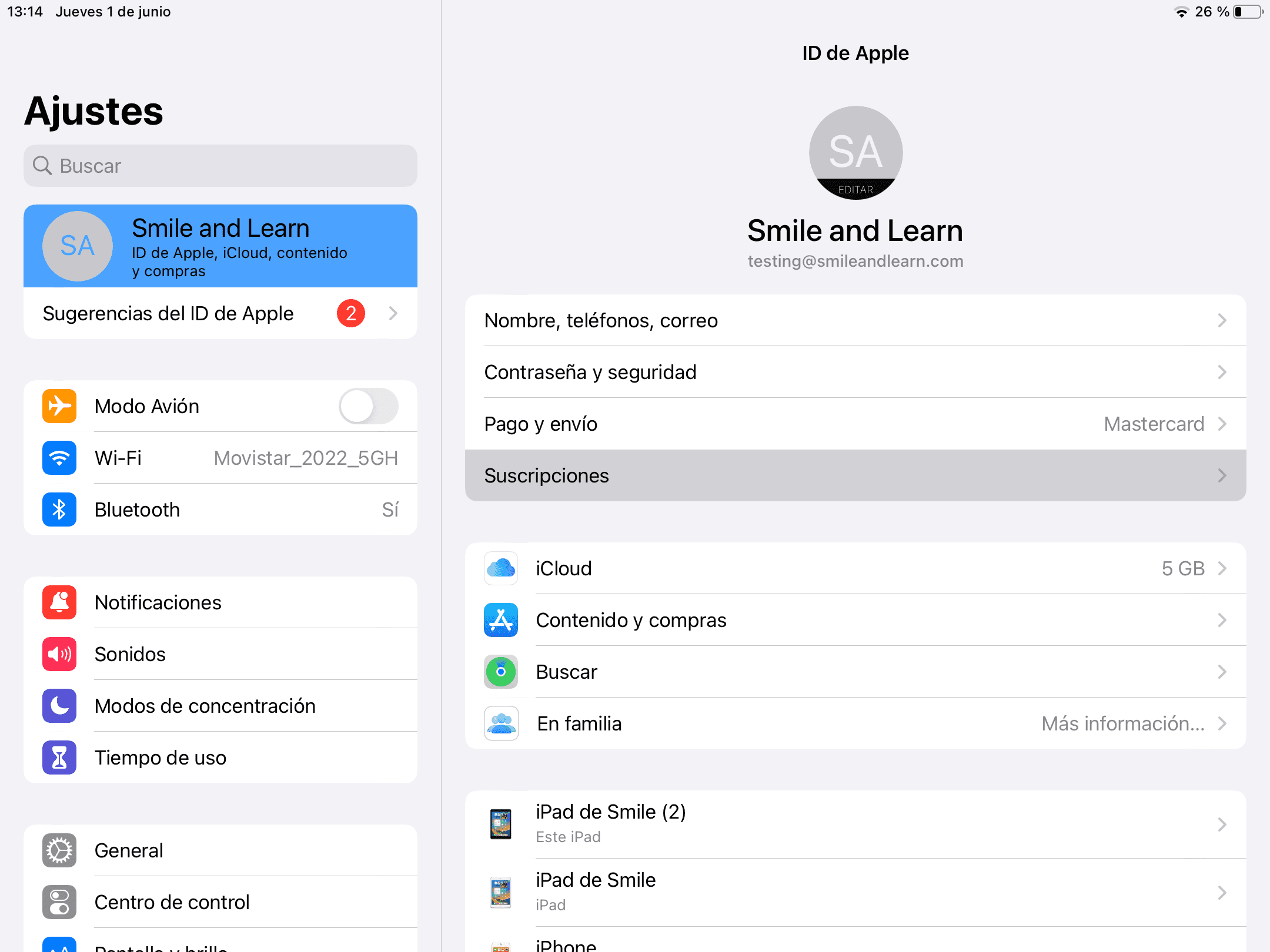This screenshot has width=1270, height=952.
Task: Tap chevron on Suscripciones row
Action: 1222,475
